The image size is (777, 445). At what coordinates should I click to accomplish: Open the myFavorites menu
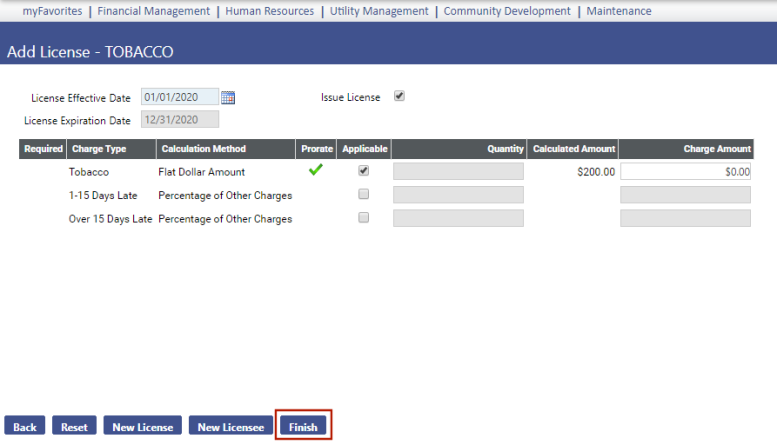coord(50,11)
